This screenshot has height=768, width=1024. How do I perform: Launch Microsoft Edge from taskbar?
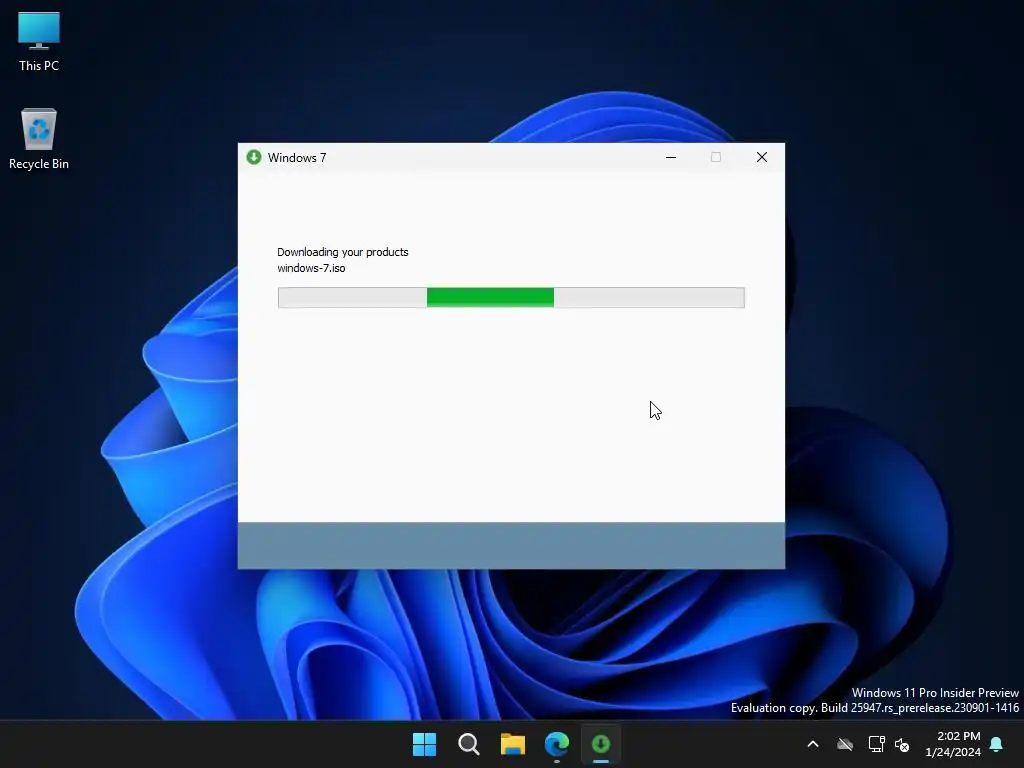[557, 744]
